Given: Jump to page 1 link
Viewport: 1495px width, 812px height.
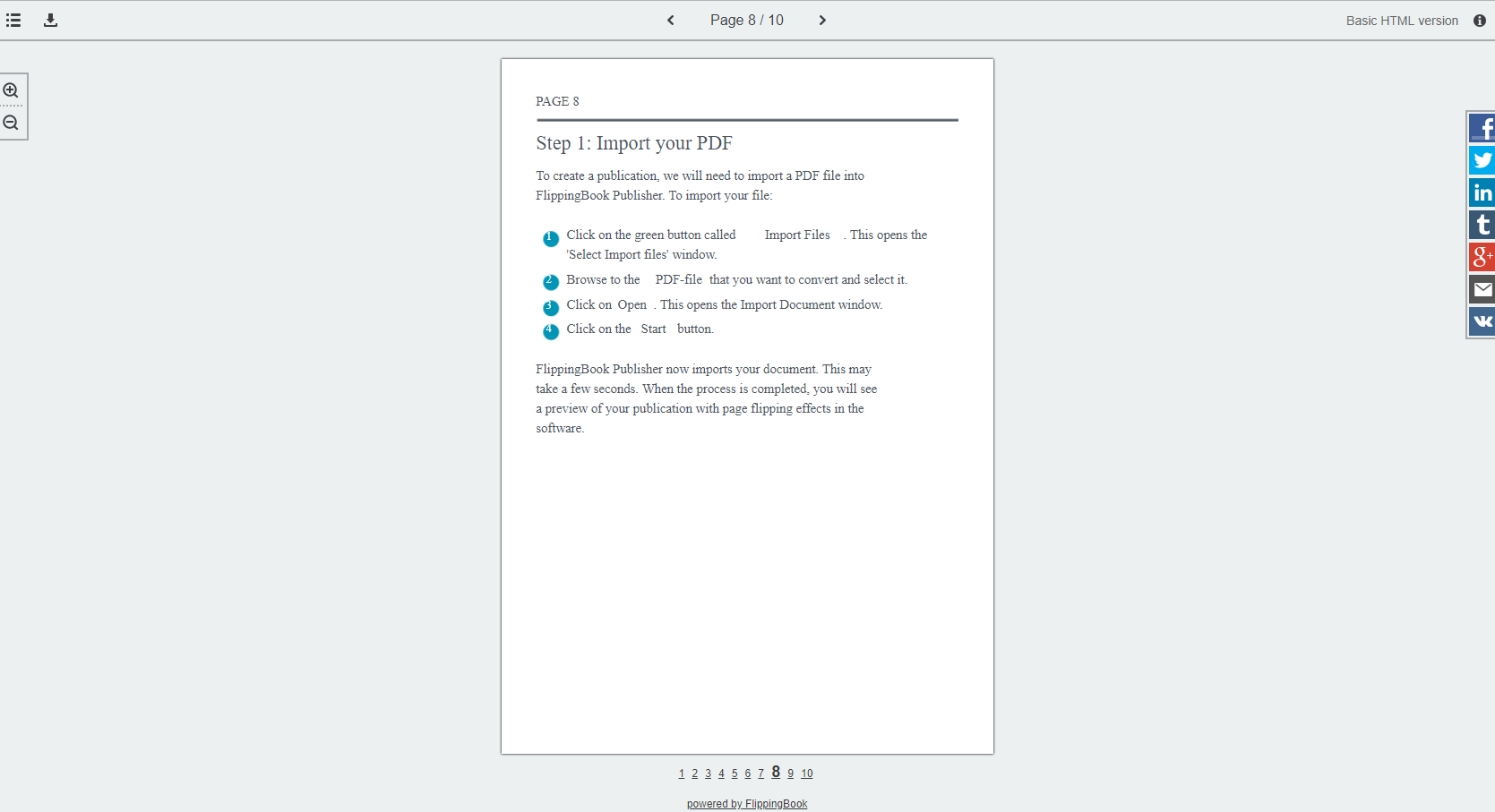Looking at the screenshot, I should 682,774.
